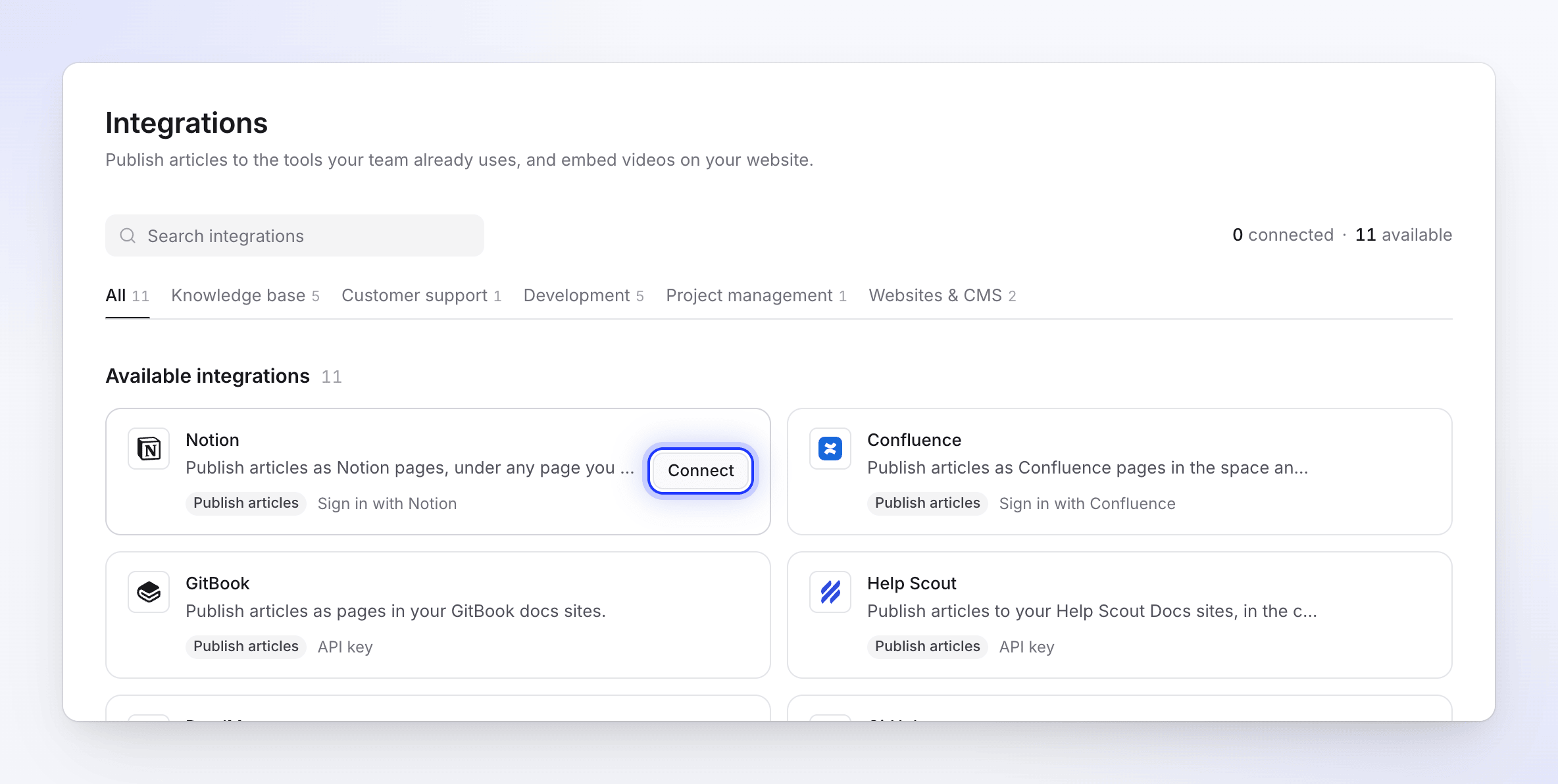
Task: Click the Integrations page title
Action: click(x=187, y=123)
